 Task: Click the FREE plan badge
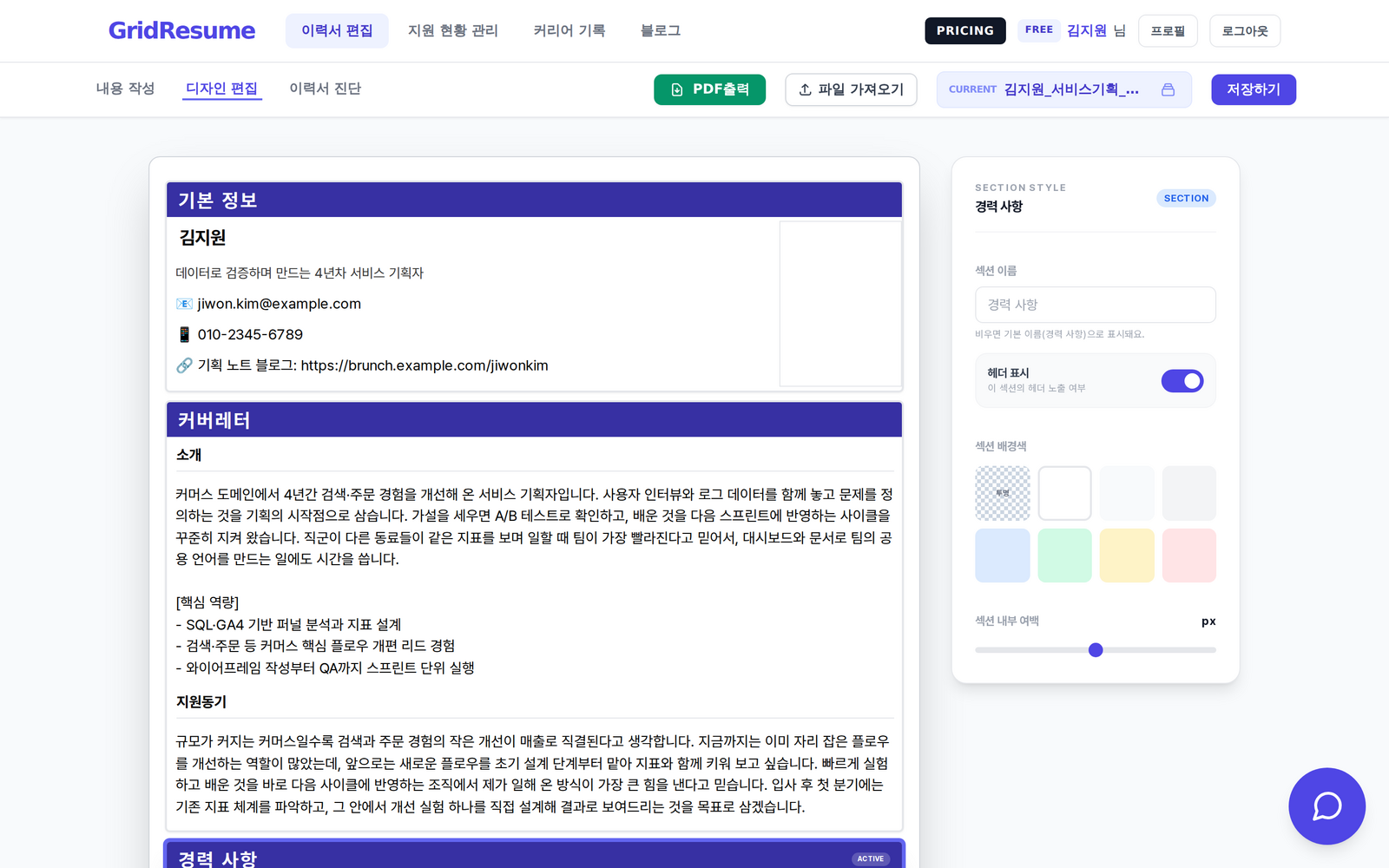1038,30
